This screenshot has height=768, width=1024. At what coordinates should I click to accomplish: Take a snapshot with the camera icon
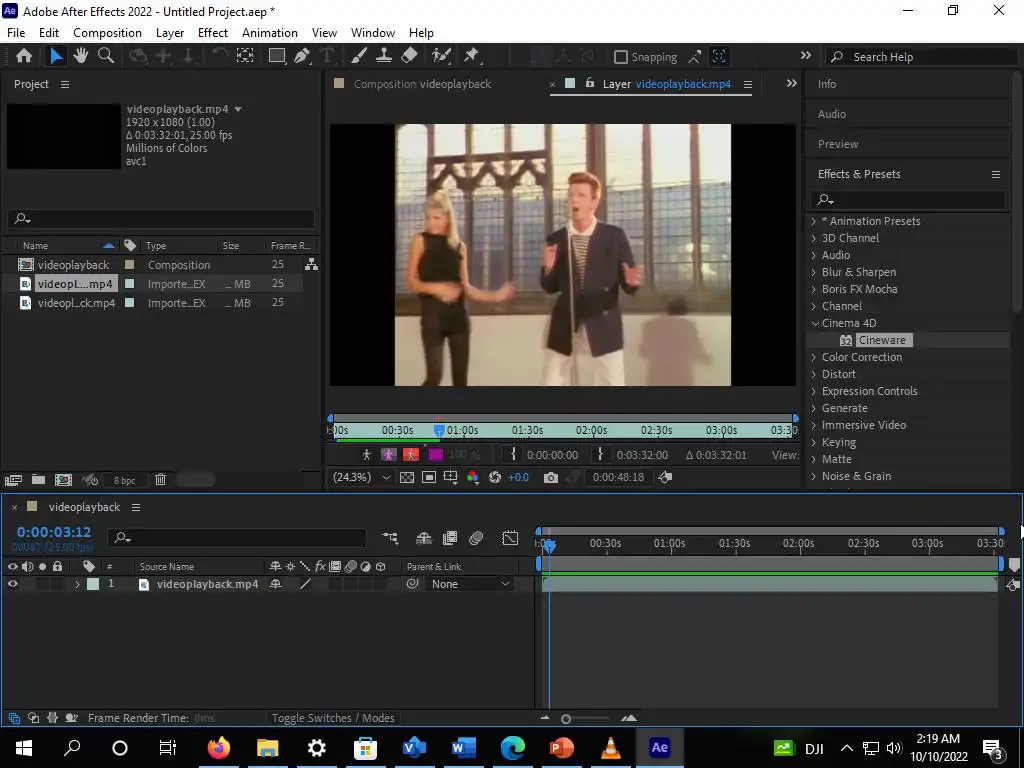pos(551,477)
